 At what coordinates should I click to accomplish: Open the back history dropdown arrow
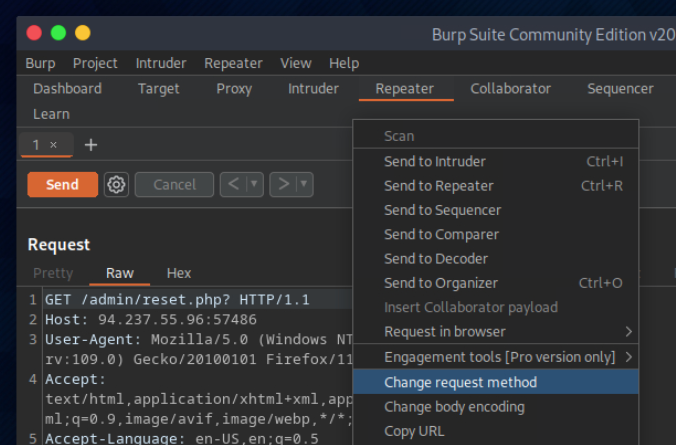point(254,184)
